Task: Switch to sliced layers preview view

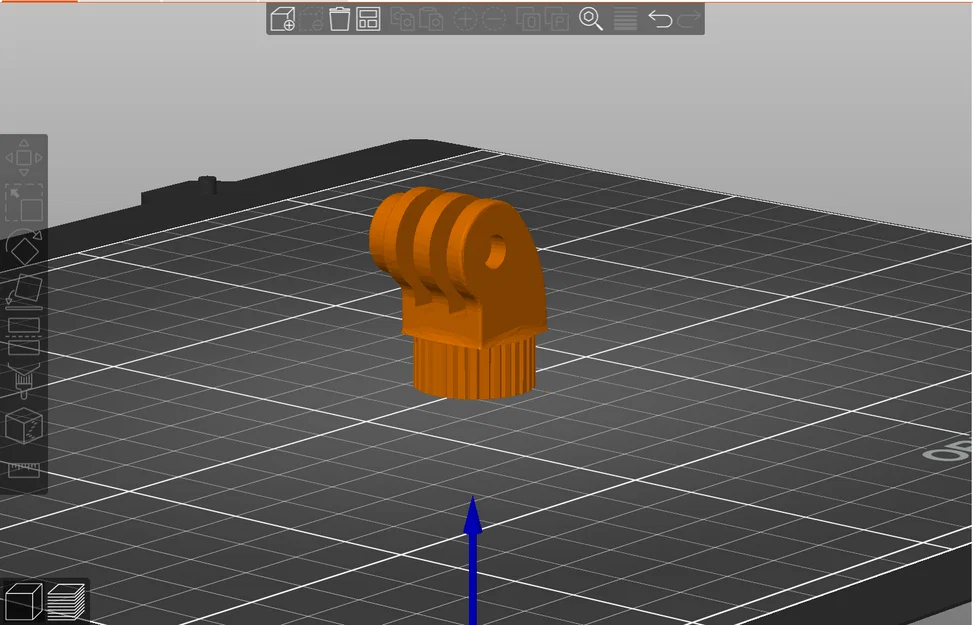Action: 66,601
